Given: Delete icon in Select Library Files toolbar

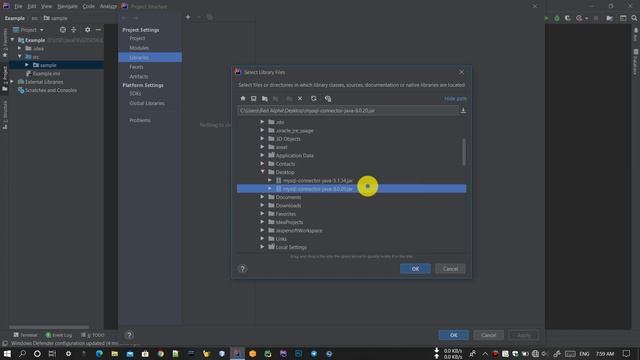Looking at the screenshot, I should tap(300, 98).
